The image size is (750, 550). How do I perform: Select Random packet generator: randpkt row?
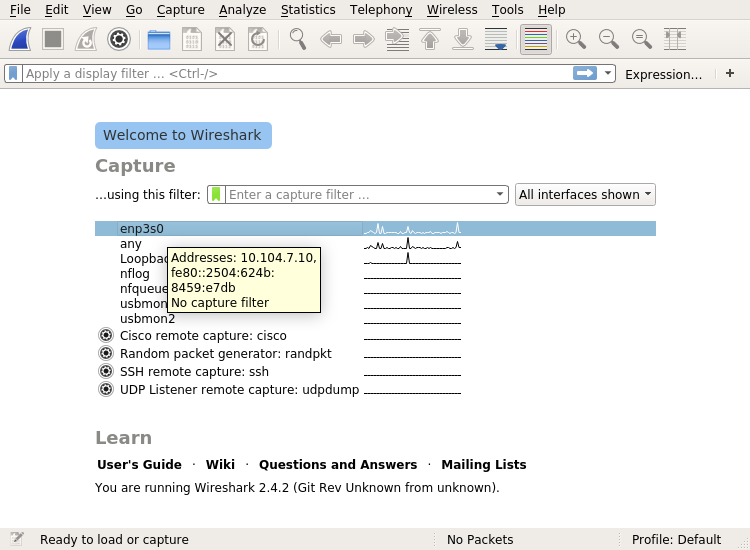point(375,354)
